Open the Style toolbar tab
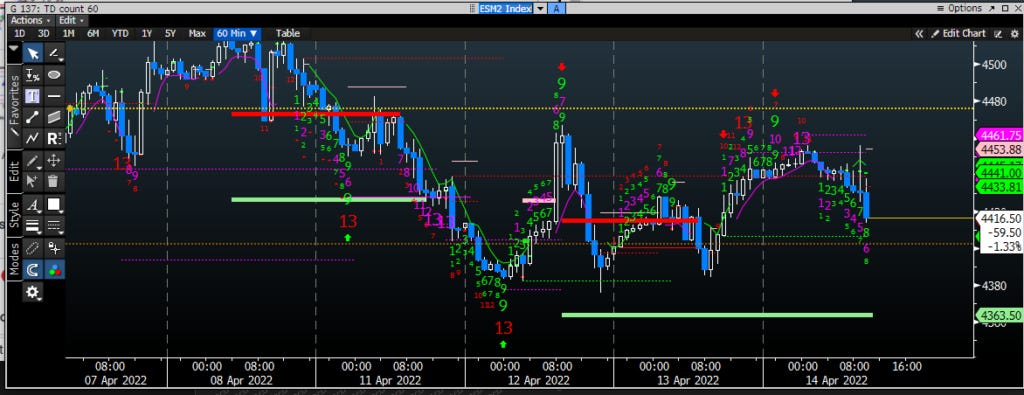Image resolution: width=1024 pixels, height=395 pixels. tap(14, 214)
